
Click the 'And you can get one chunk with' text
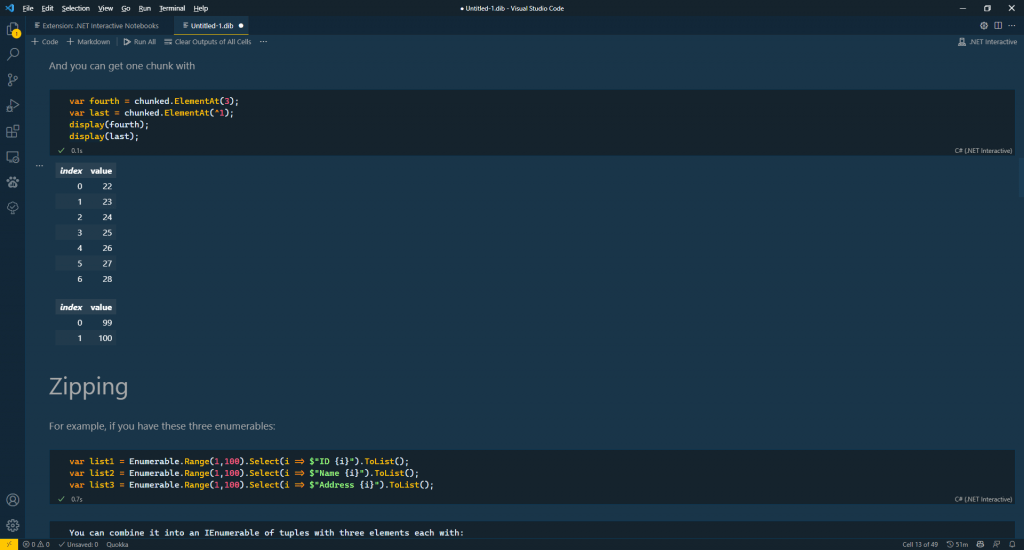121,66
